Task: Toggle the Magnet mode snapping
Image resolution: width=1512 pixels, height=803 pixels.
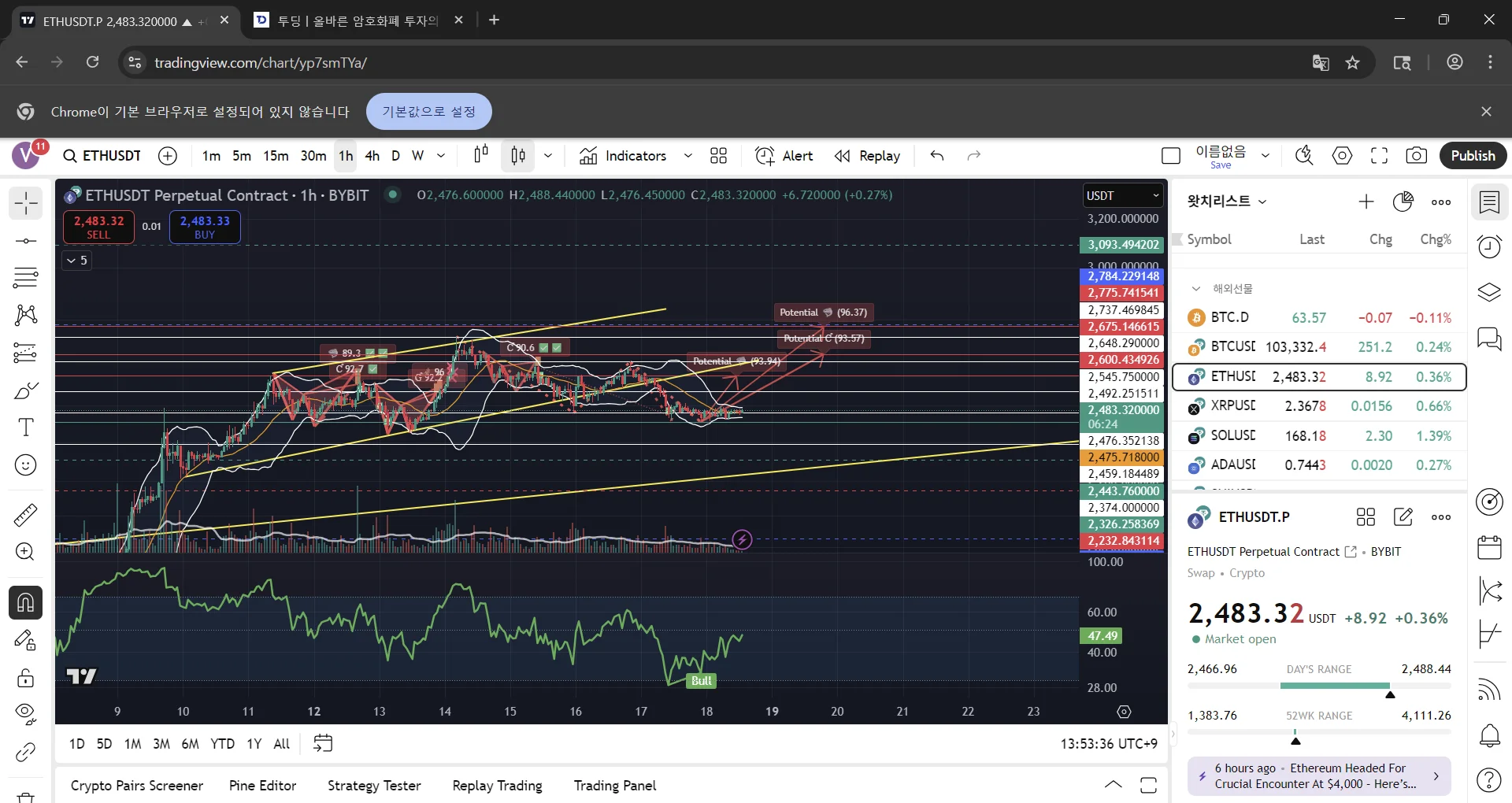Action: pos(25,602)
